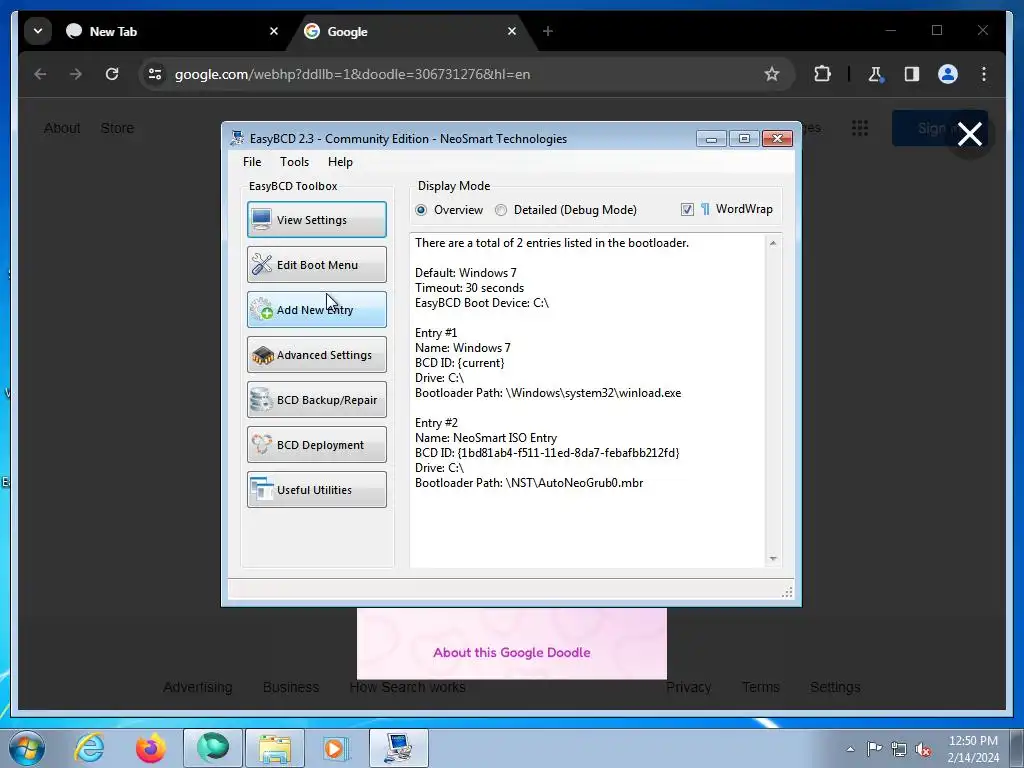Click scroll down arrow in entries text box
Viewport: 1024px width, 768px height.
click(x=773, y=558)
